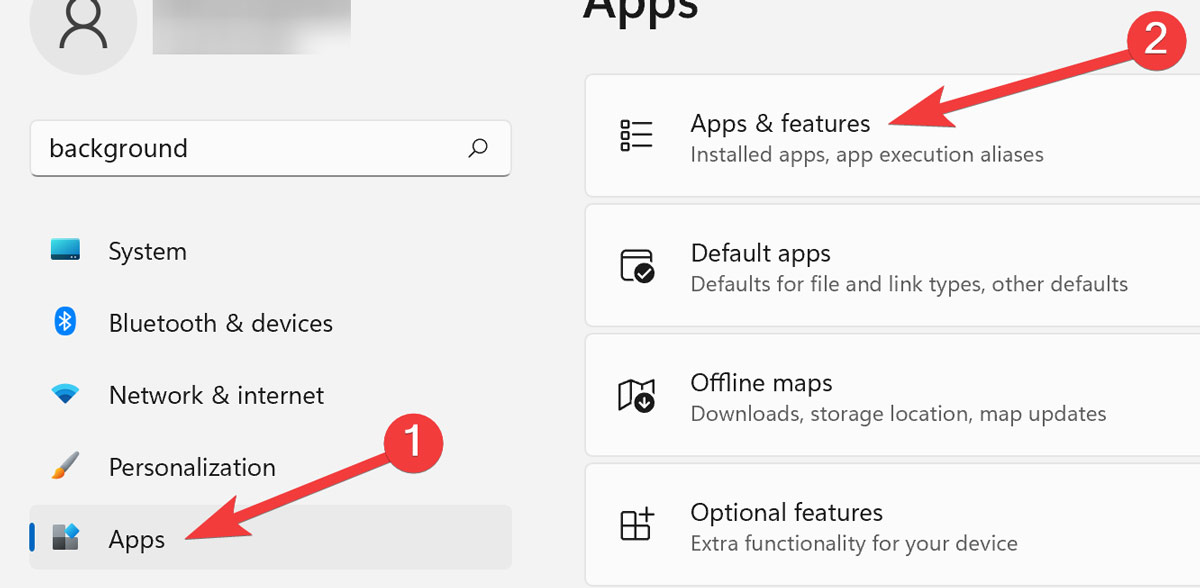Image resolution: width=1200 pixels, height=588 pixels.
Task: Click the System monitor icon in sidebar
Action: (x=64, y=250)
